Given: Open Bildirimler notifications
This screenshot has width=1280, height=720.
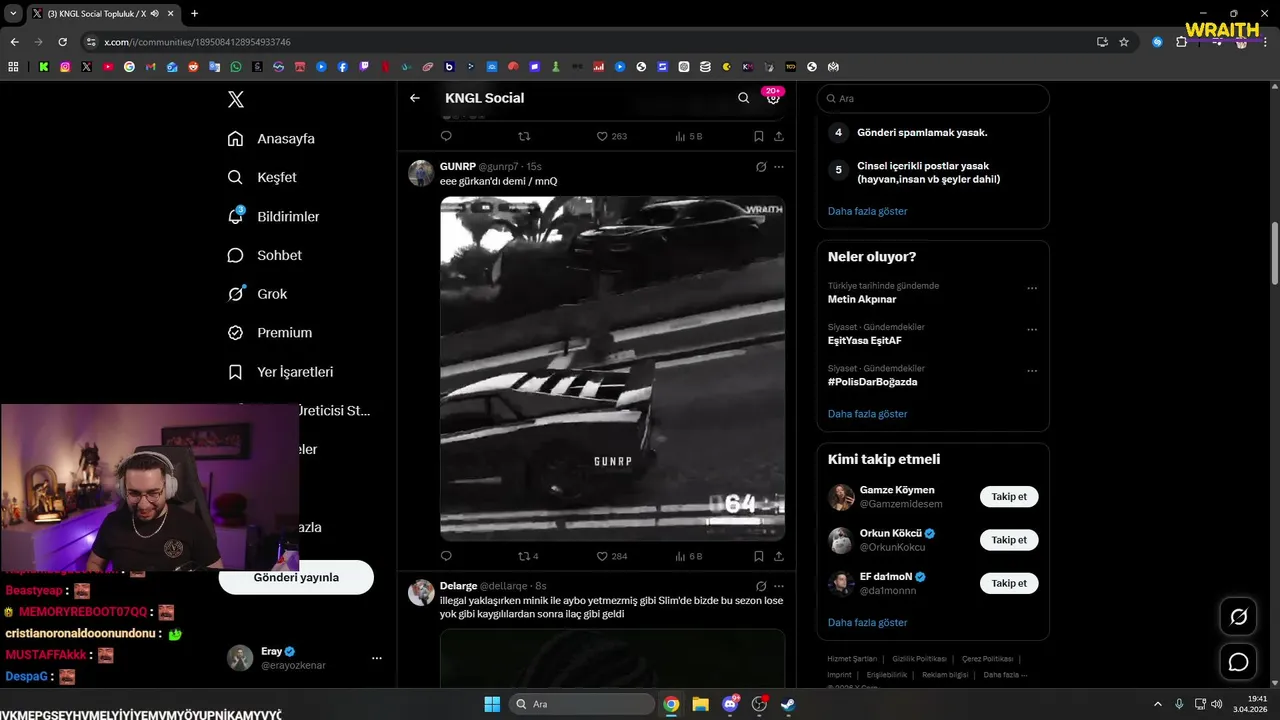Looking at the screenshot, I should pyautogui.click(x=273, y=216).
